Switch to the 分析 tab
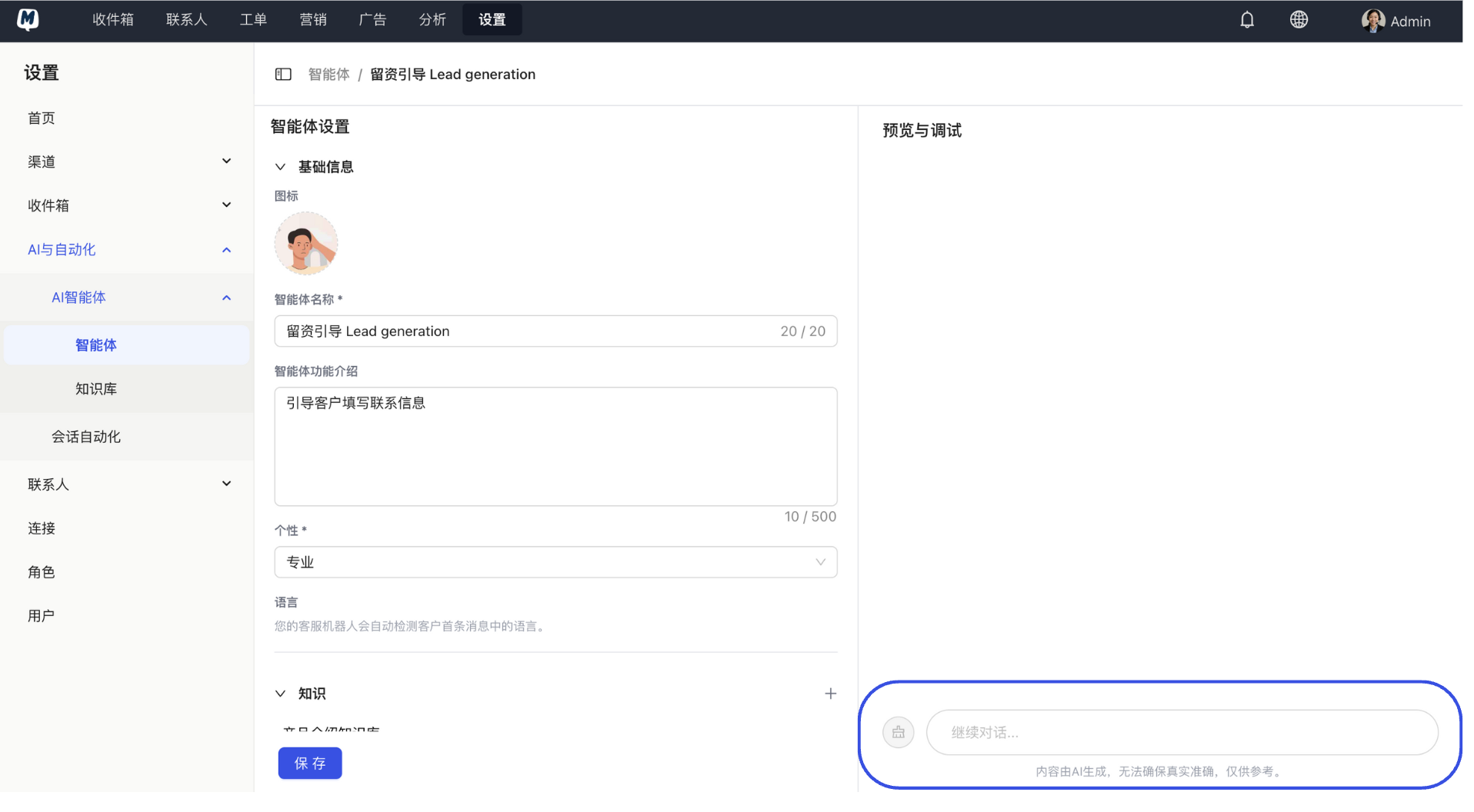Viewport: 1474px width, 812px height. (x=432, y=19)
